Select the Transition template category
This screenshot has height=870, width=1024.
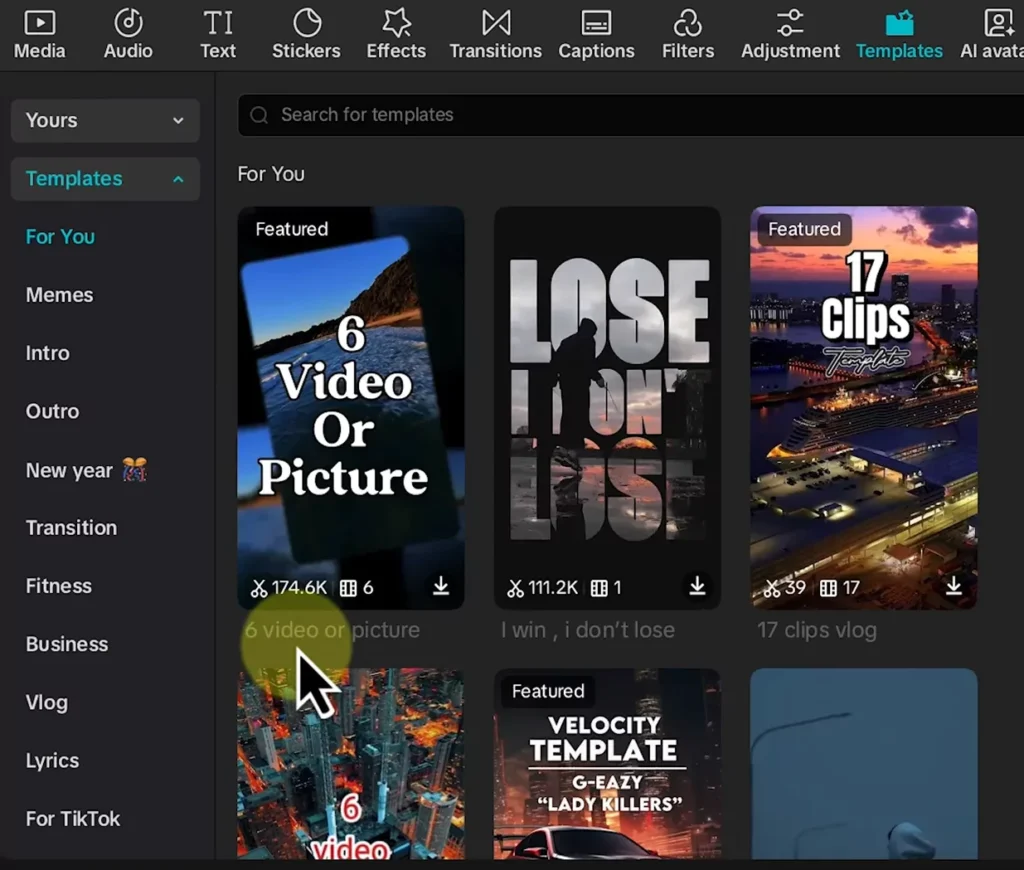[x=71, y=528]
